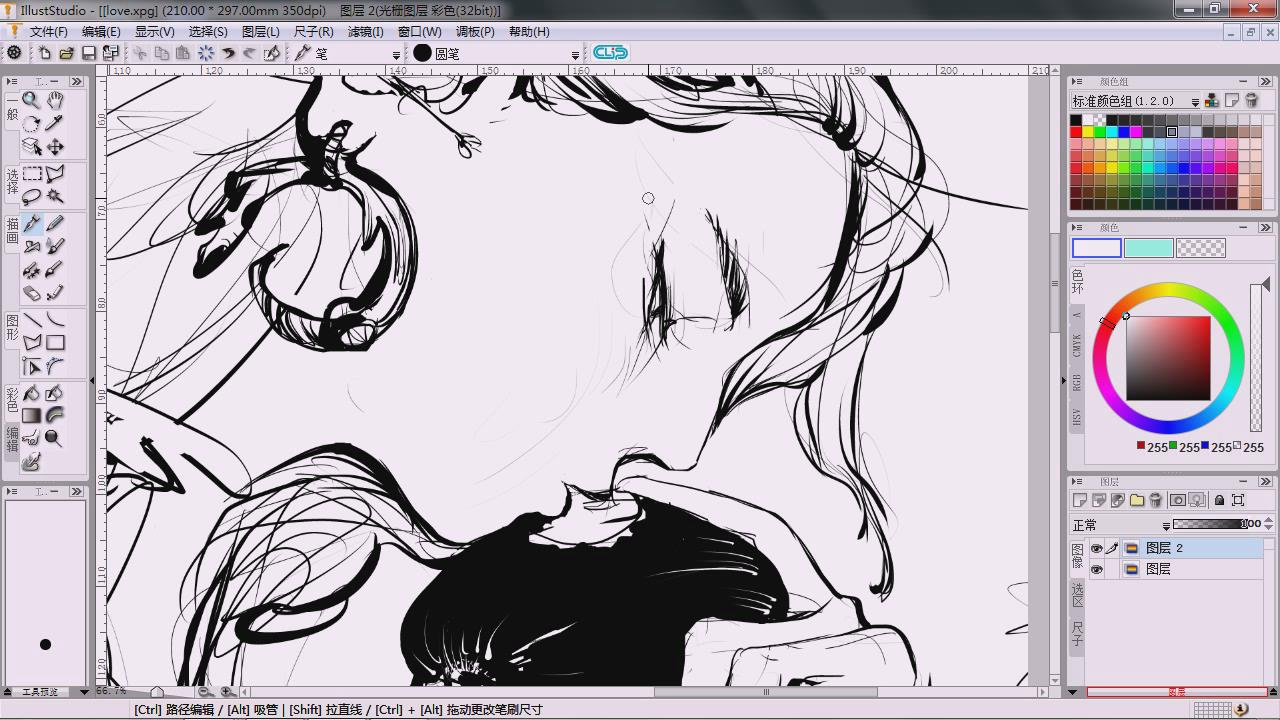Click the undo arrow icon
Screen dimensions: 1280x720
pos(228,53)
